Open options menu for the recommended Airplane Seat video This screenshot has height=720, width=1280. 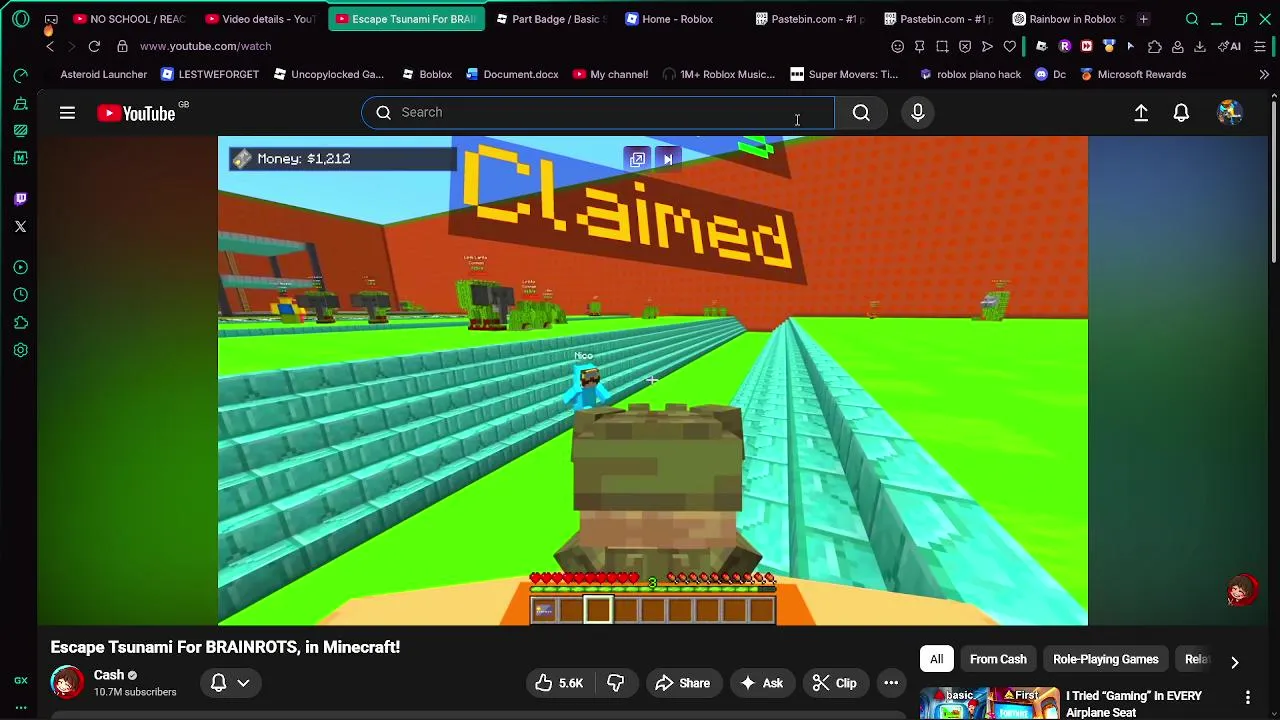pos(1247,697)
